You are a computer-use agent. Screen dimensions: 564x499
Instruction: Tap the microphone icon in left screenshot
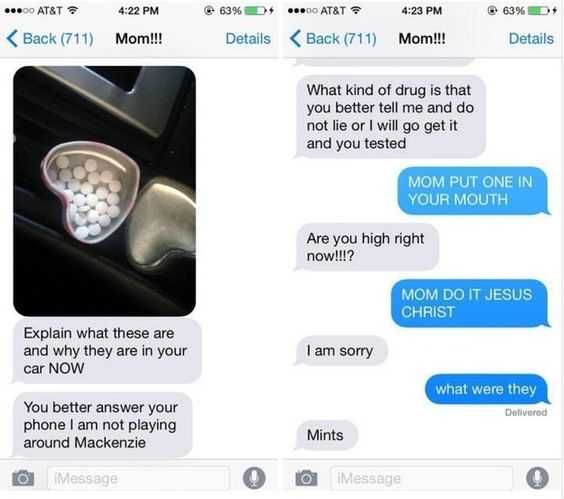[x=254, y=478]
